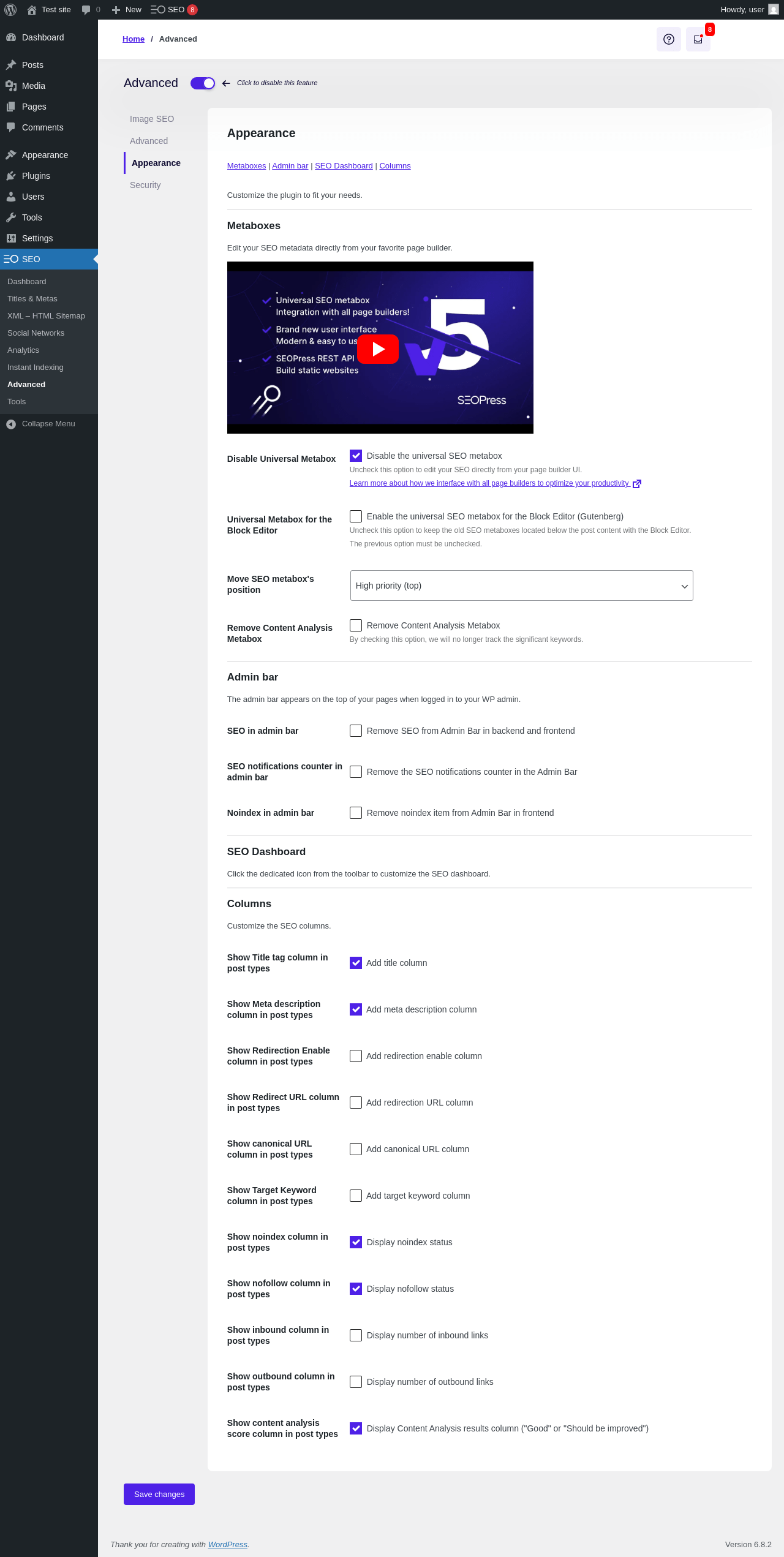Click the user avatar icon
The image size is (784, 1557).
click(773, 10)
